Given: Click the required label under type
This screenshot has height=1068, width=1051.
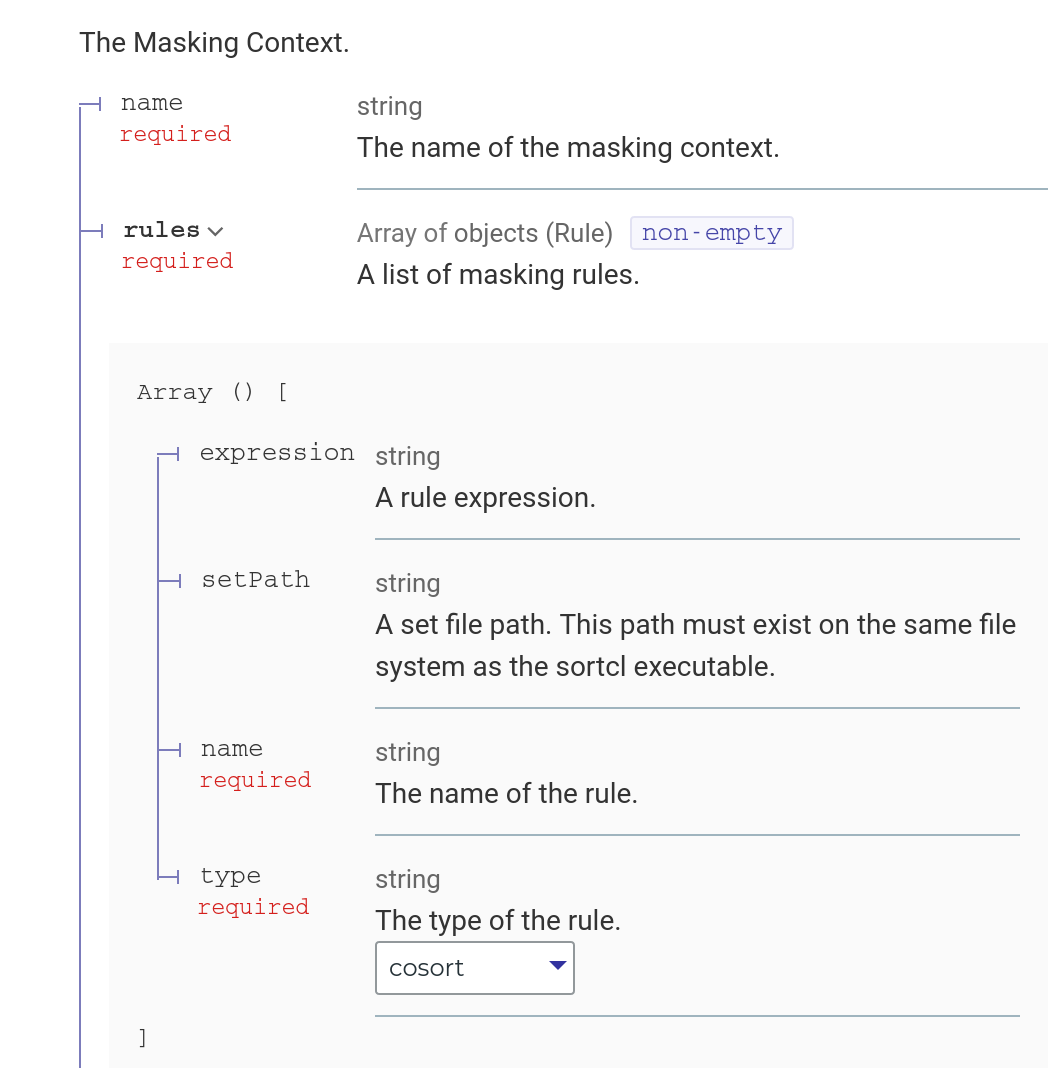Looking at the screenshot, I should (253, 907).
